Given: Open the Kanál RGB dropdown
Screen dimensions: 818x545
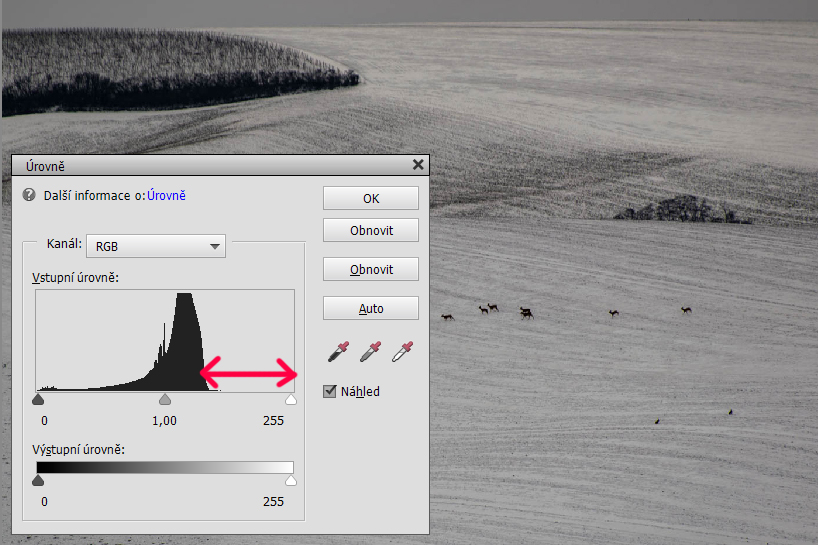Looking at the screenshot, I should (x=156, y=246).
